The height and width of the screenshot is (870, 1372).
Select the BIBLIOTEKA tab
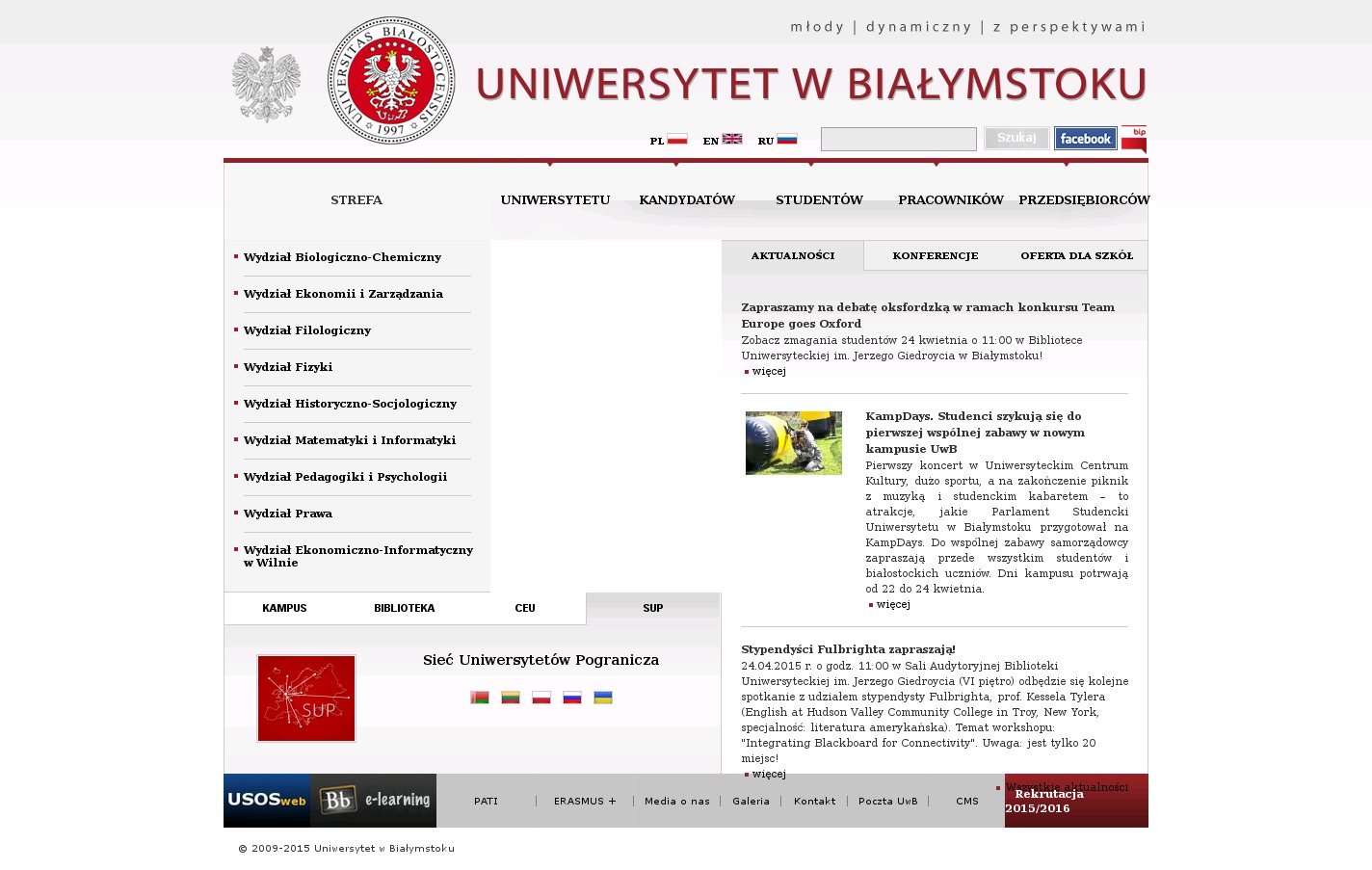405,608
